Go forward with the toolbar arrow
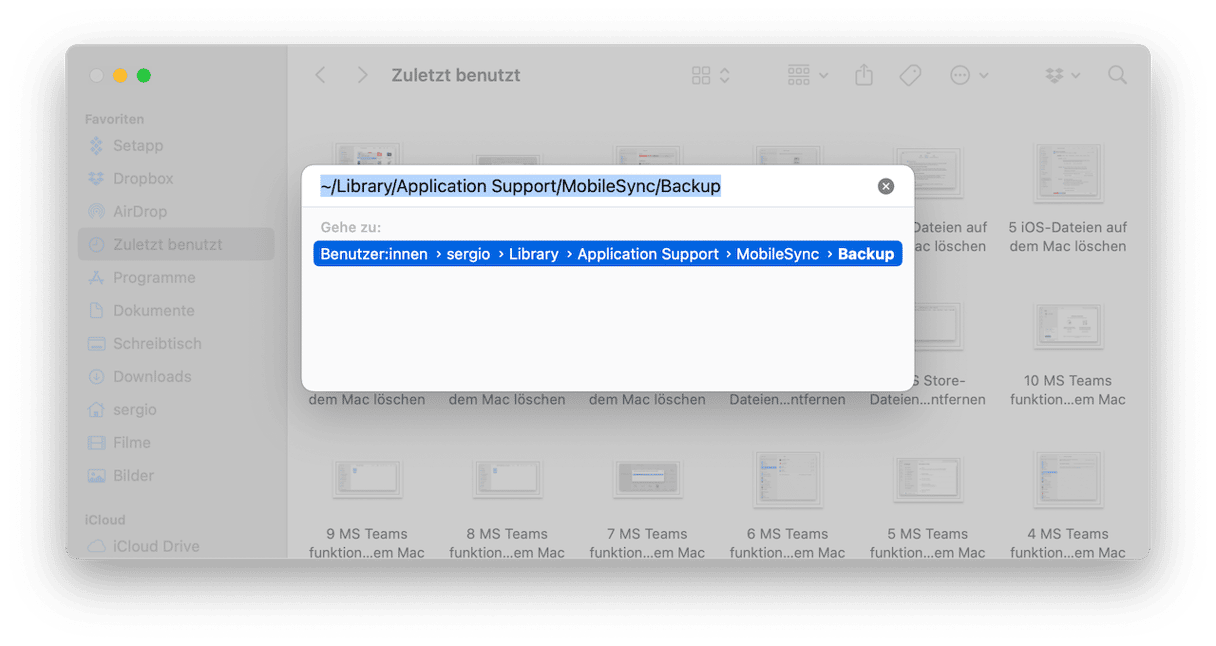Image resolution: width=1216 pixels, height=646 pixels. pos(362,75)
